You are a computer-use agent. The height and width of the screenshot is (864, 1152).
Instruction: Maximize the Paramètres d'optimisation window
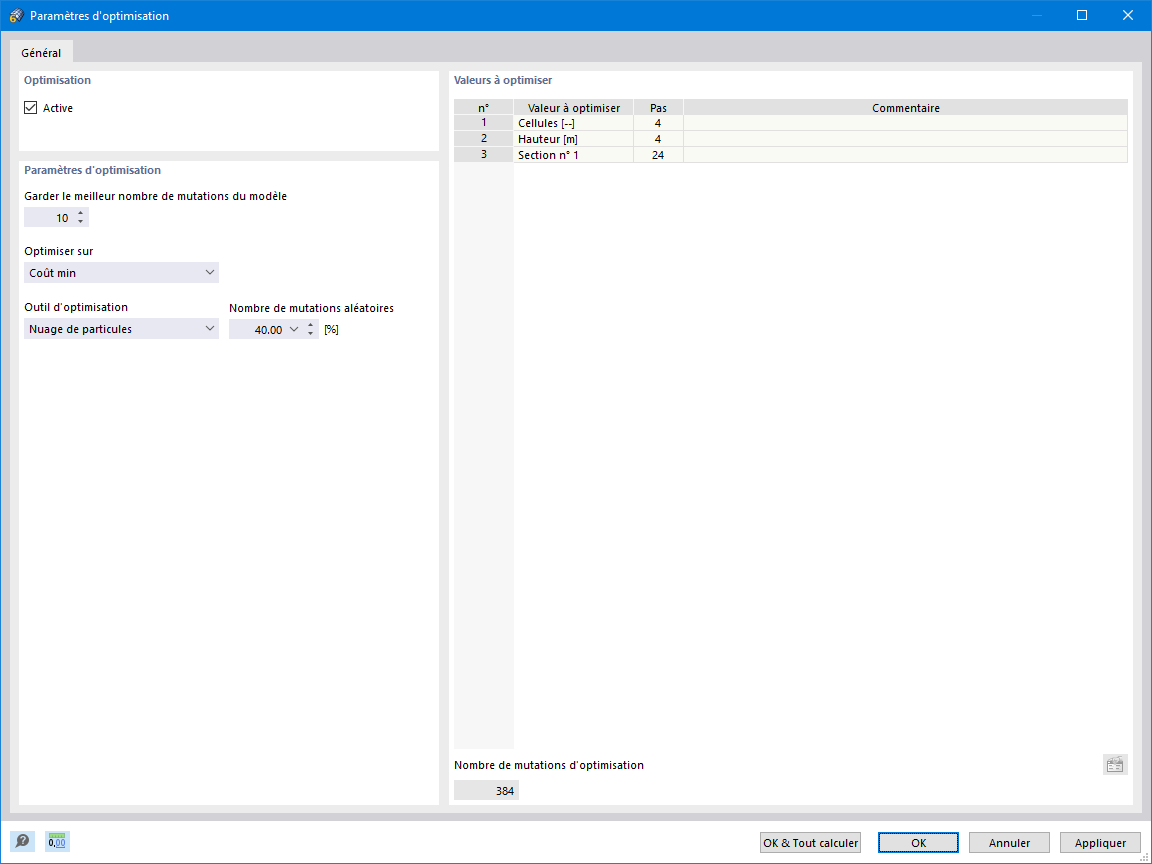tap(1081, 15)
